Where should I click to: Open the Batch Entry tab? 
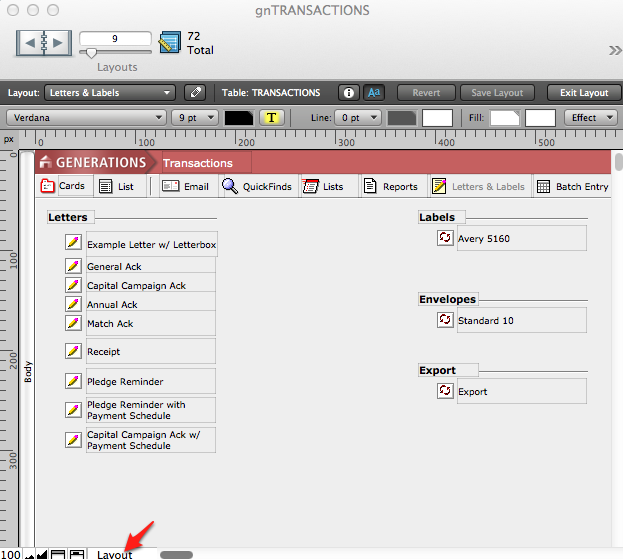(x=572, y=186)
